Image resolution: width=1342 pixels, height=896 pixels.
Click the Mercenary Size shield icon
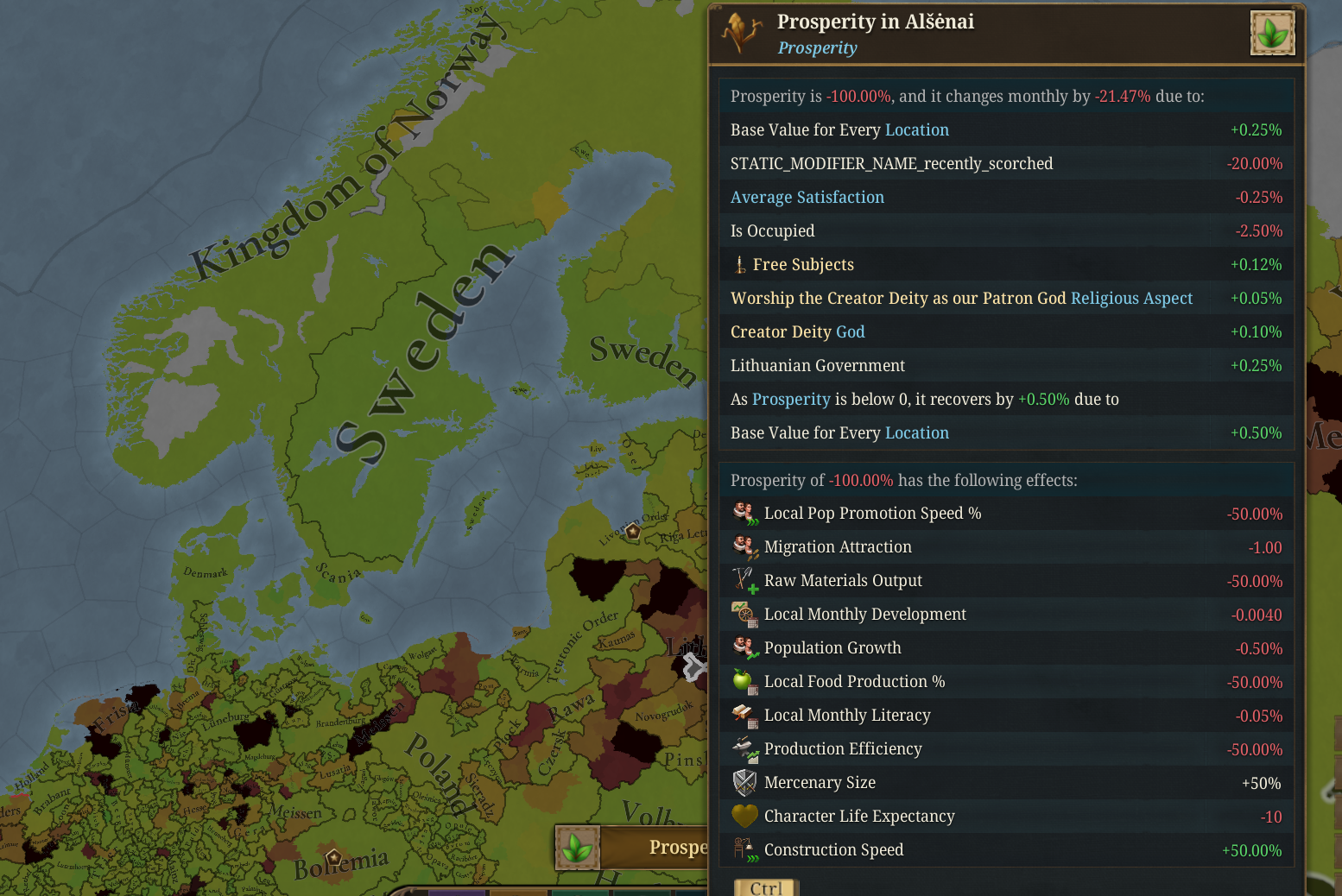click(x=745, y=783)
